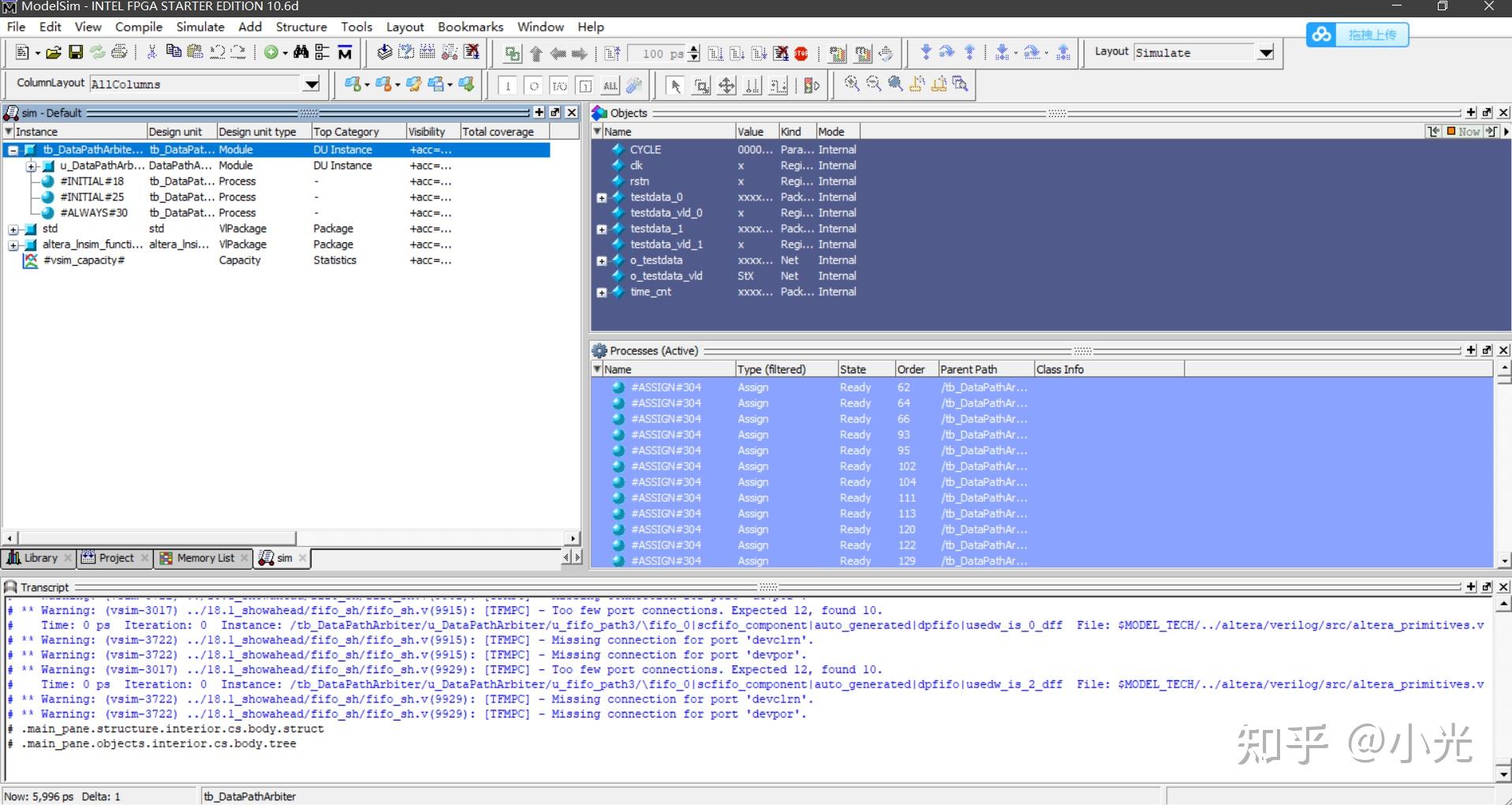Click the sim pane horizontal scrollbar
This screenshot has width=1512, height=805.
(x=155, y=538)
